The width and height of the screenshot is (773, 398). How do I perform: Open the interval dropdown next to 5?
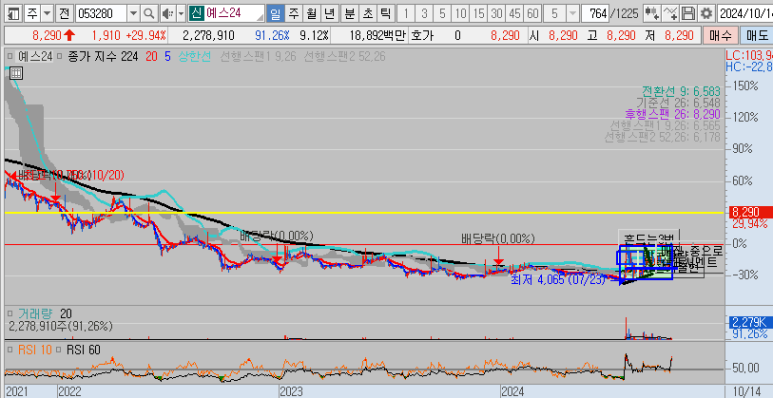pyautogui.click(x=572, y=13)
